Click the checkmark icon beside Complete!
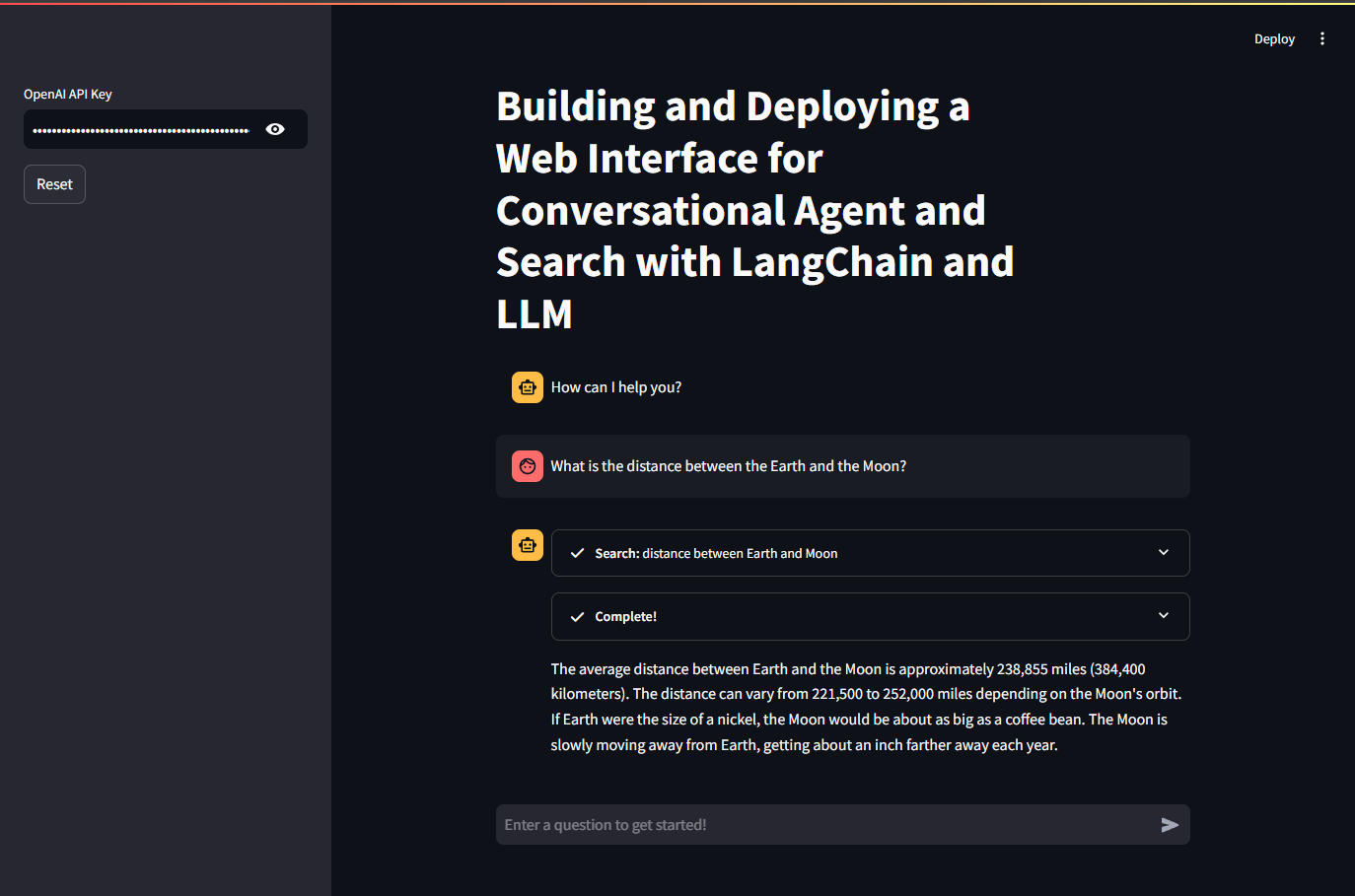Screen dimensions: 1355x896 tap(578, 617)
